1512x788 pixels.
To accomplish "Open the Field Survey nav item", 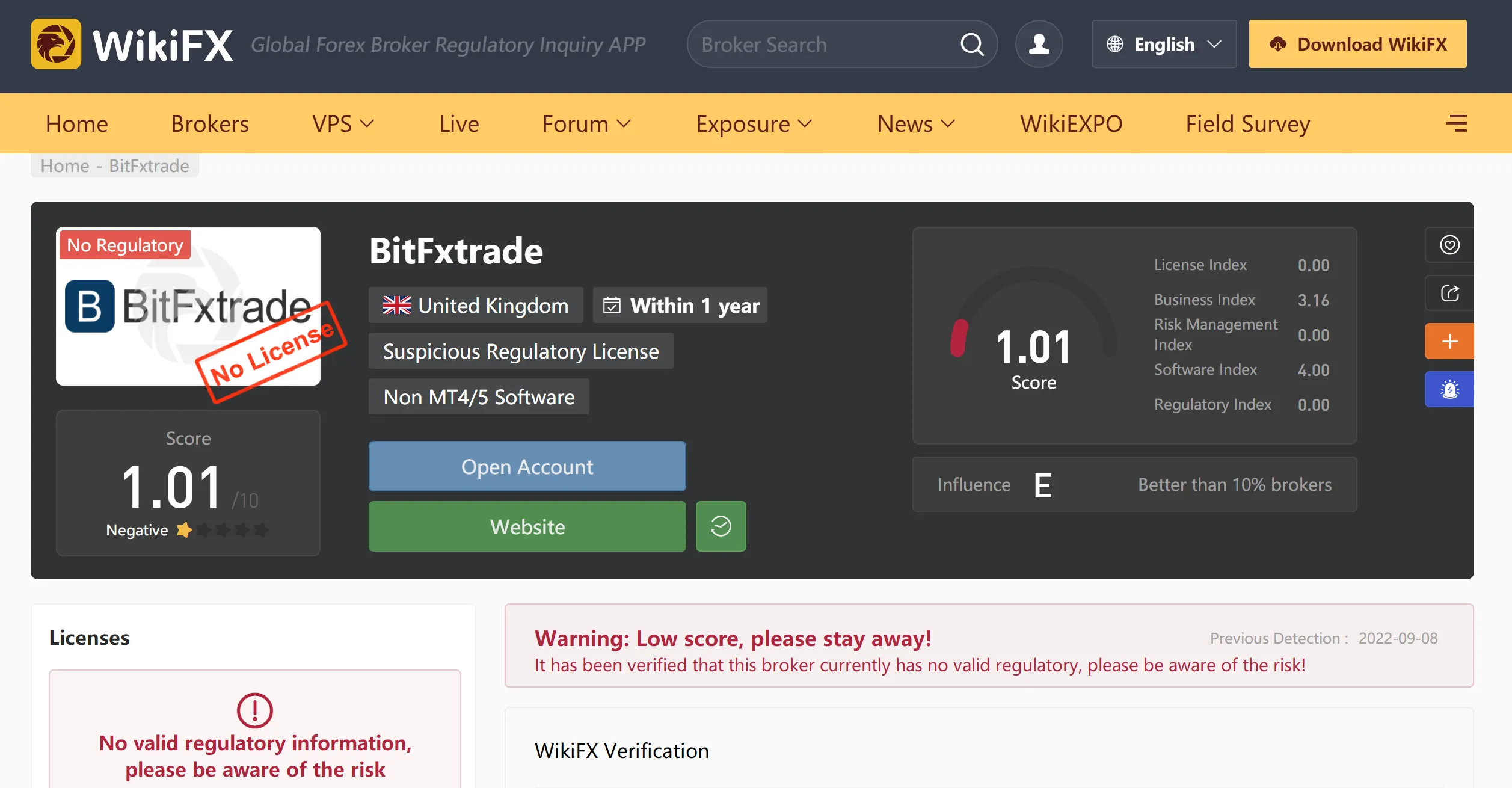I will 1248,124.
